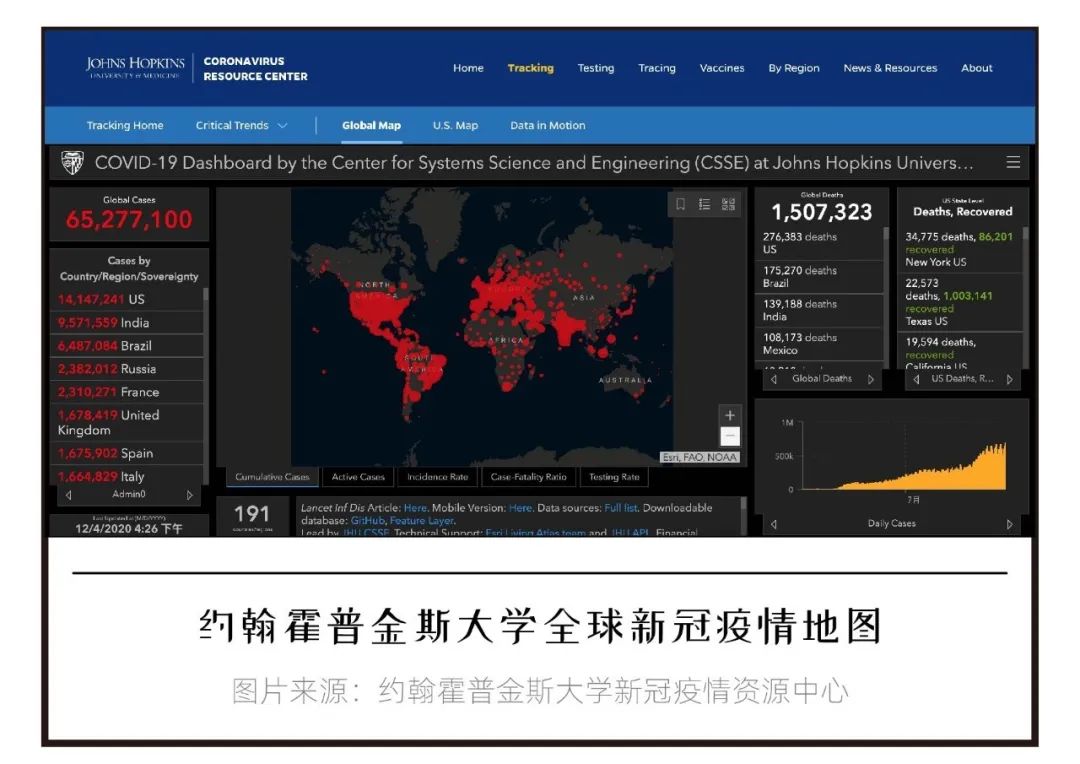Open the By Region nav item
This screenshot has width=1080, height=764.
(x=794, y=68)
